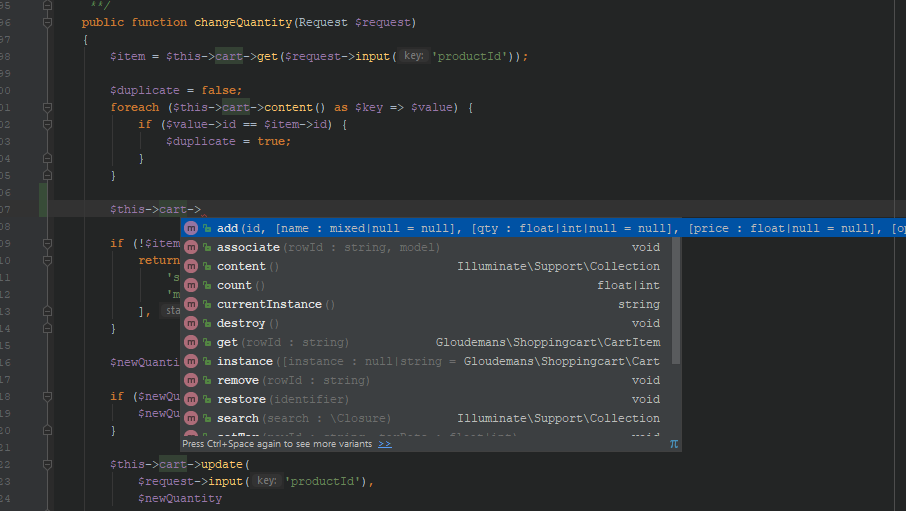Click the pi icon in completion popup footer
Image resolution: width=906 pixels, height=511 pixels.
click(x=673, y=443)
